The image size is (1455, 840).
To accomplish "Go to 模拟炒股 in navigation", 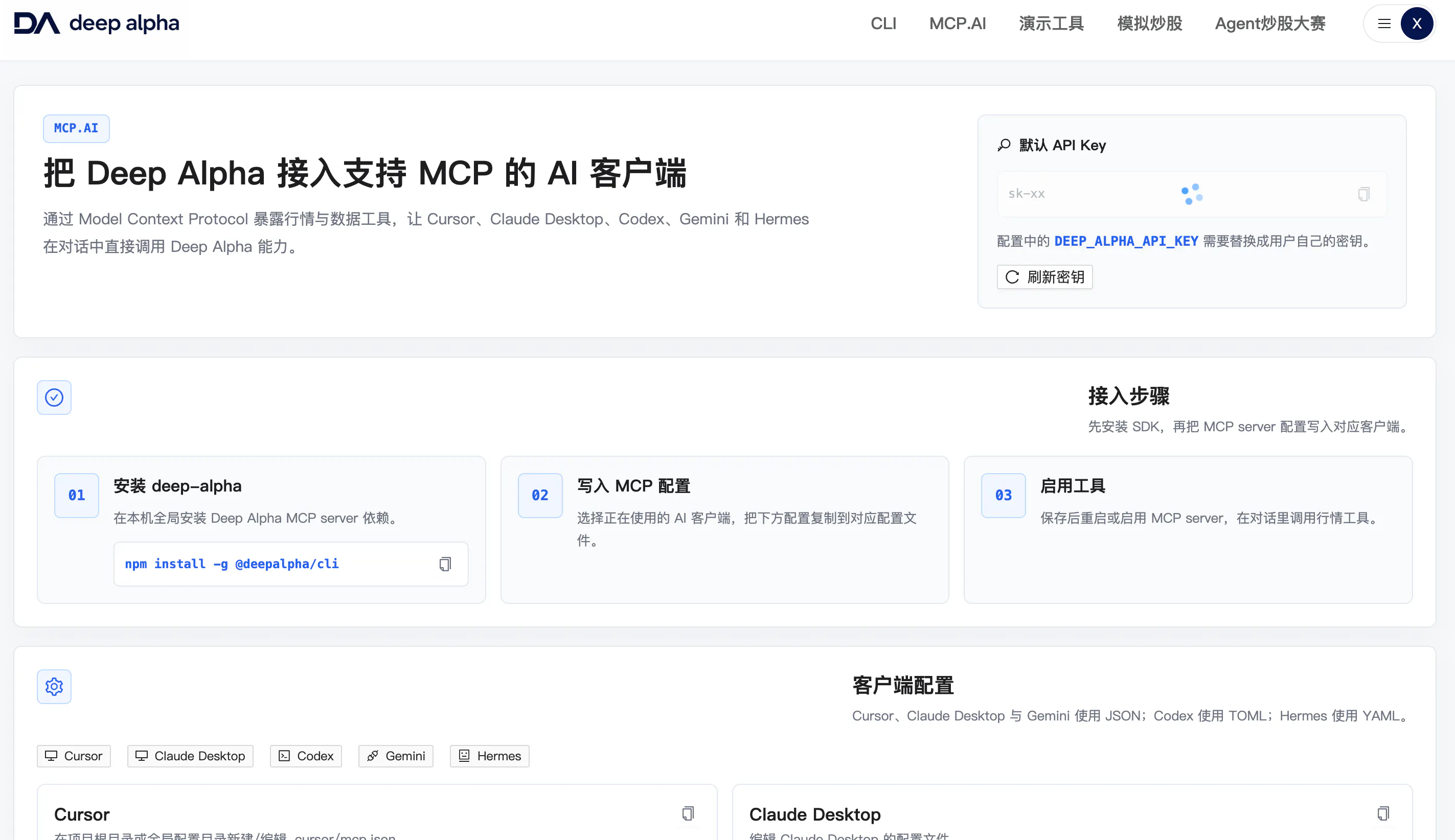I will click(x=1150, y=24).
